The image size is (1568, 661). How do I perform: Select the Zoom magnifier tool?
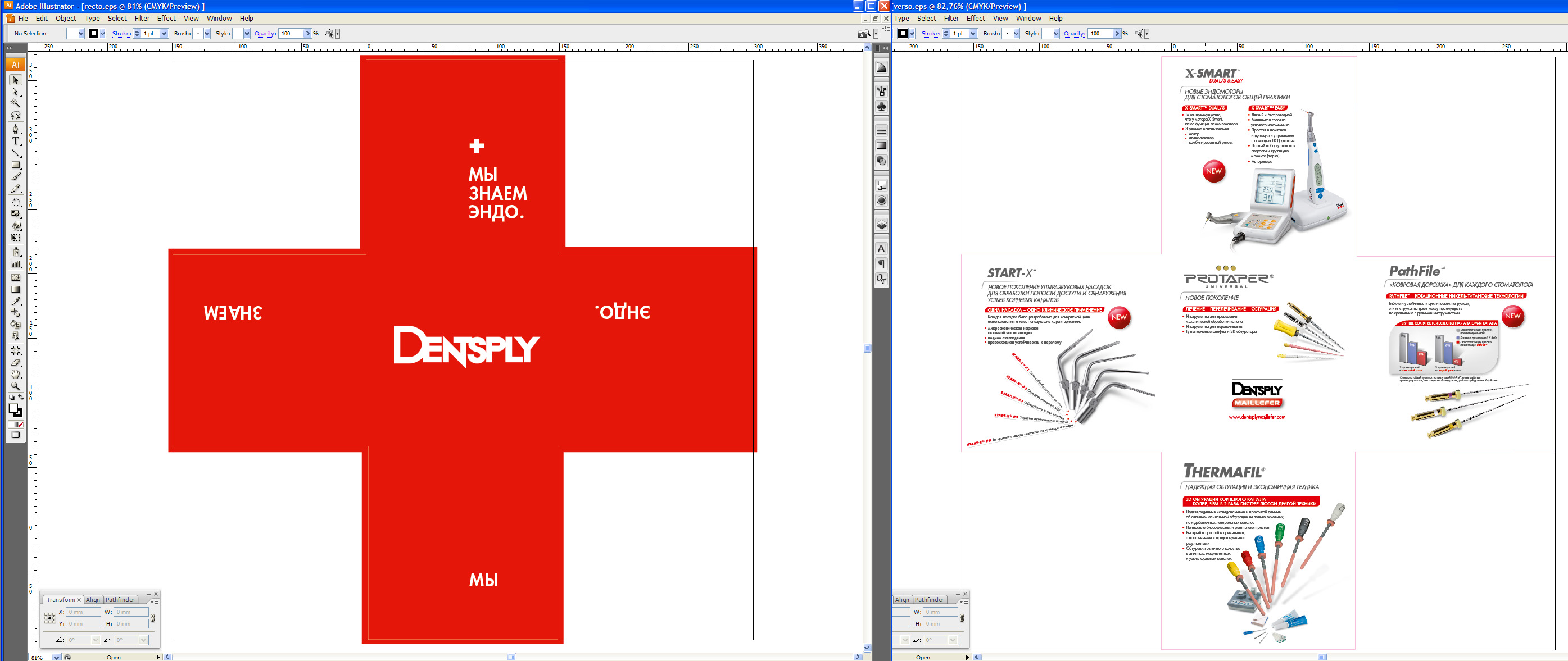[16, 386]
